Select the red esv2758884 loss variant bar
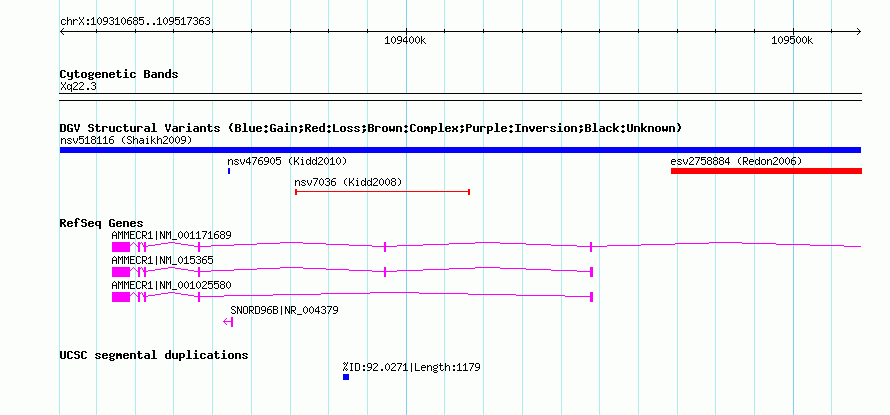Image resolution: width=890 pixels, height=415 pixels. pos(766,171)
